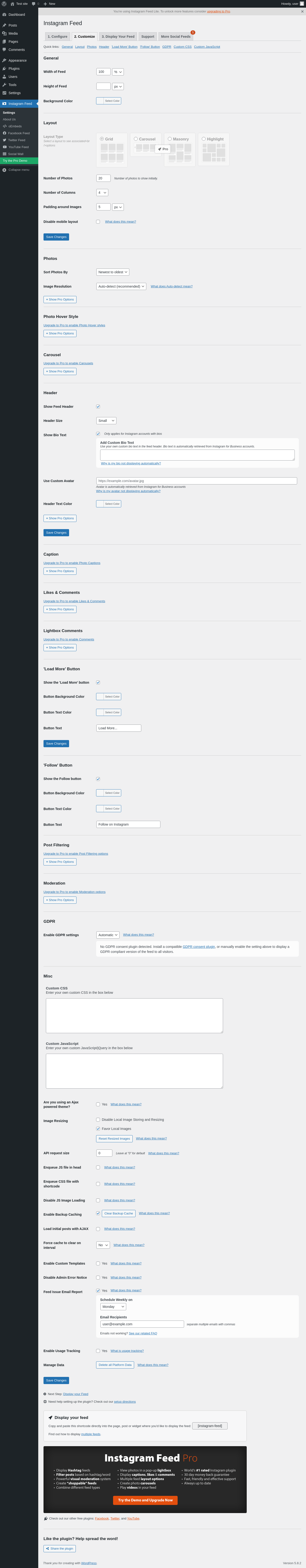Open the Image Resolution dropdown
Screen dimensions: 306x1568
(x=121, y=286)
